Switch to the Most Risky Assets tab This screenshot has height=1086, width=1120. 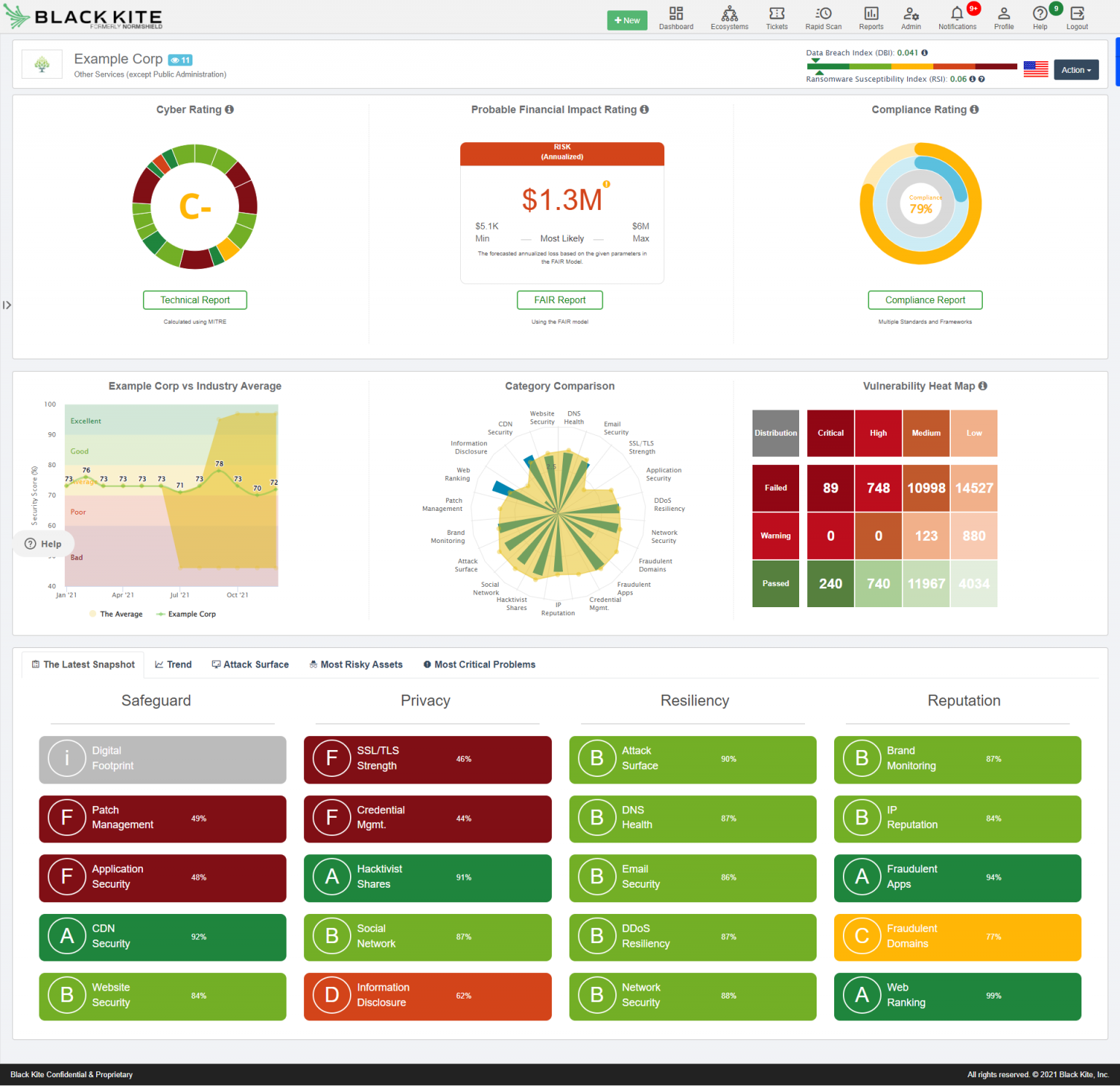click(356, 664)
